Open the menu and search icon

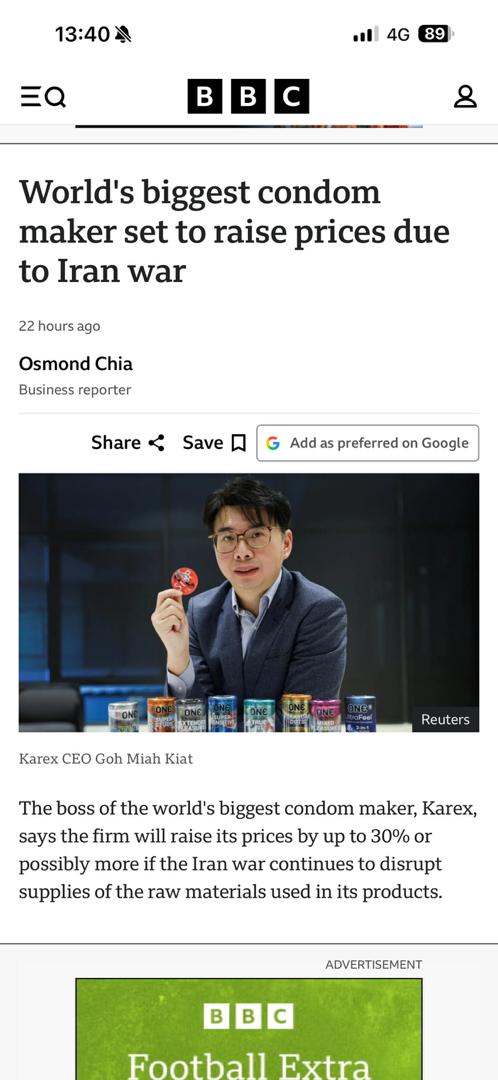click(43, 97)
